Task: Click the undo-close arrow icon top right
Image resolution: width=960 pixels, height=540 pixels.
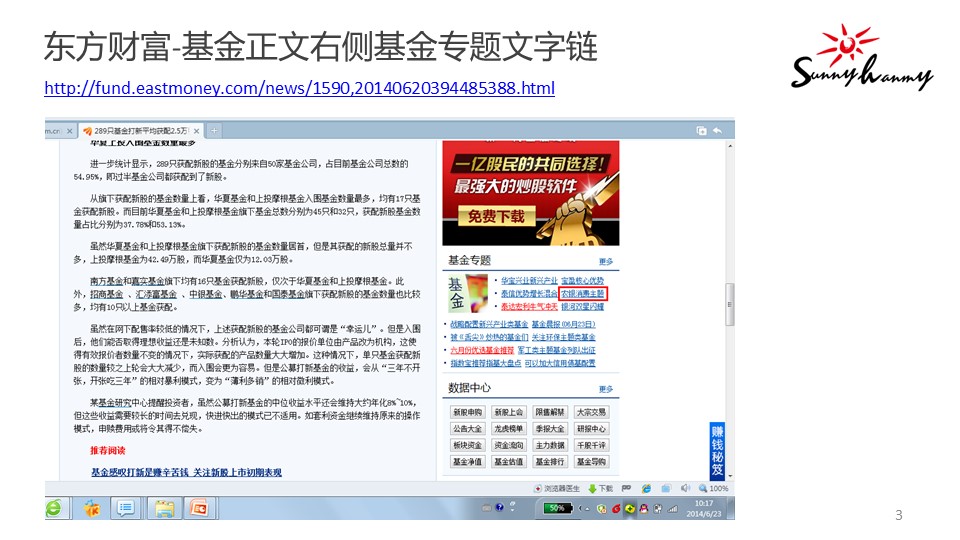Action: tap(717, 131)
